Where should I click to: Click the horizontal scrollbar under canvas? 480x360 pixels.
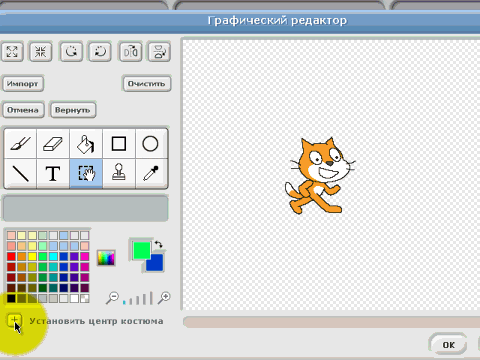[331, 322]
